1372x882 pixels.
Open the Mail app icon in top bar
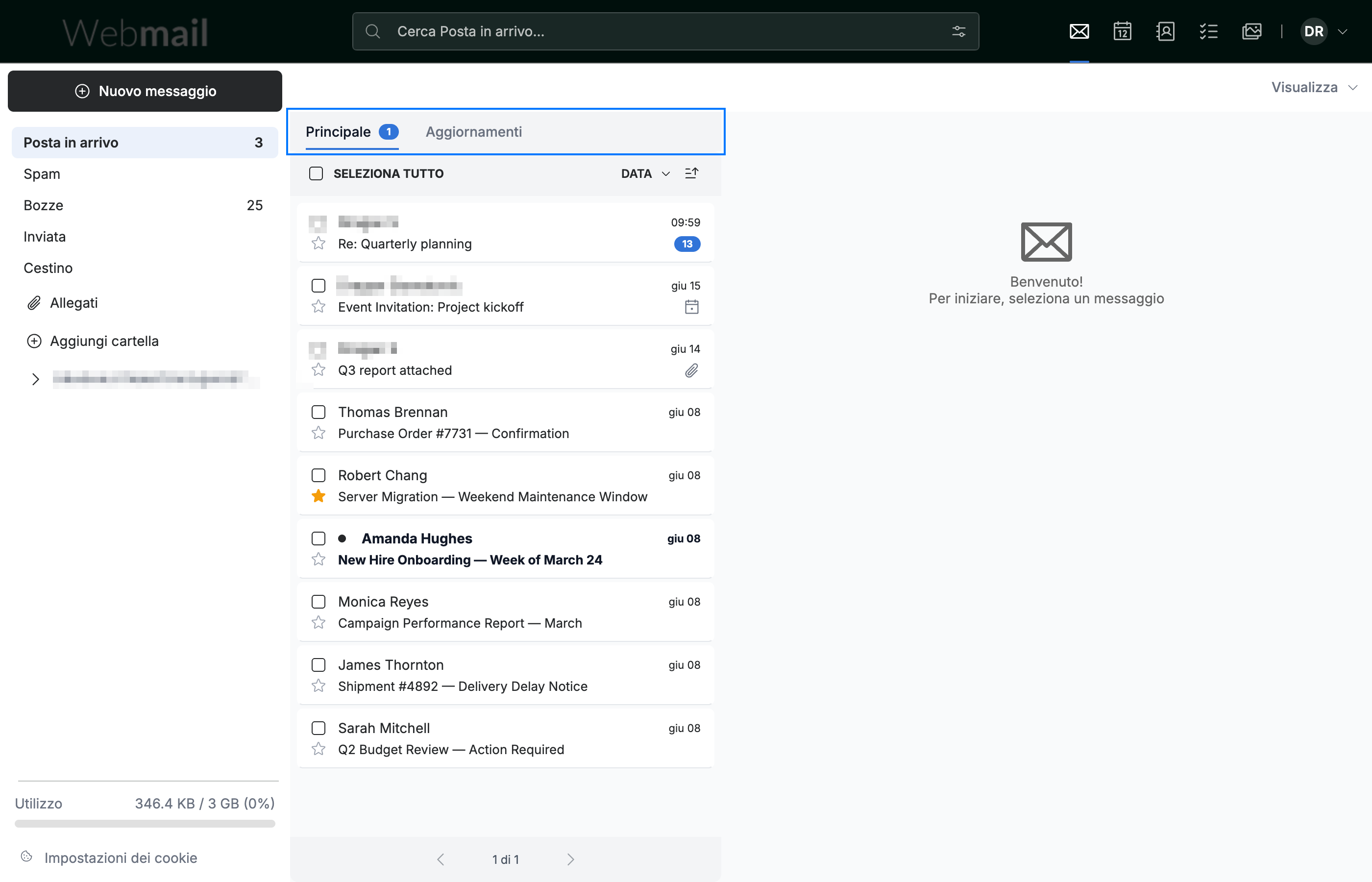tap(1079, 31)
